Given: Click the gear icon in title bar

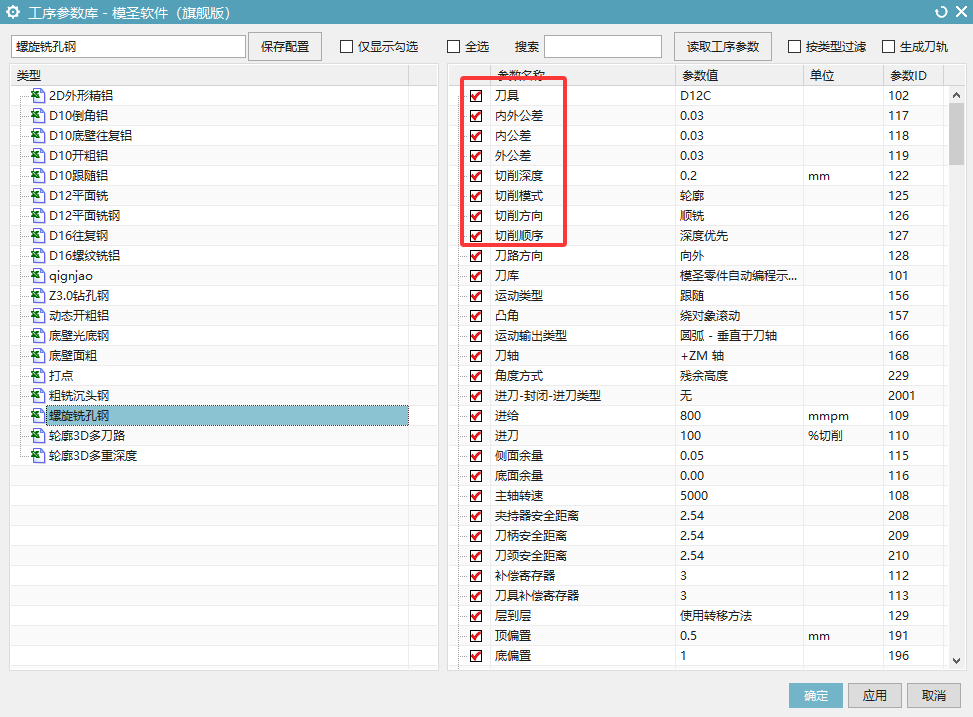Looking at the screenshot, I should [12, 12].
